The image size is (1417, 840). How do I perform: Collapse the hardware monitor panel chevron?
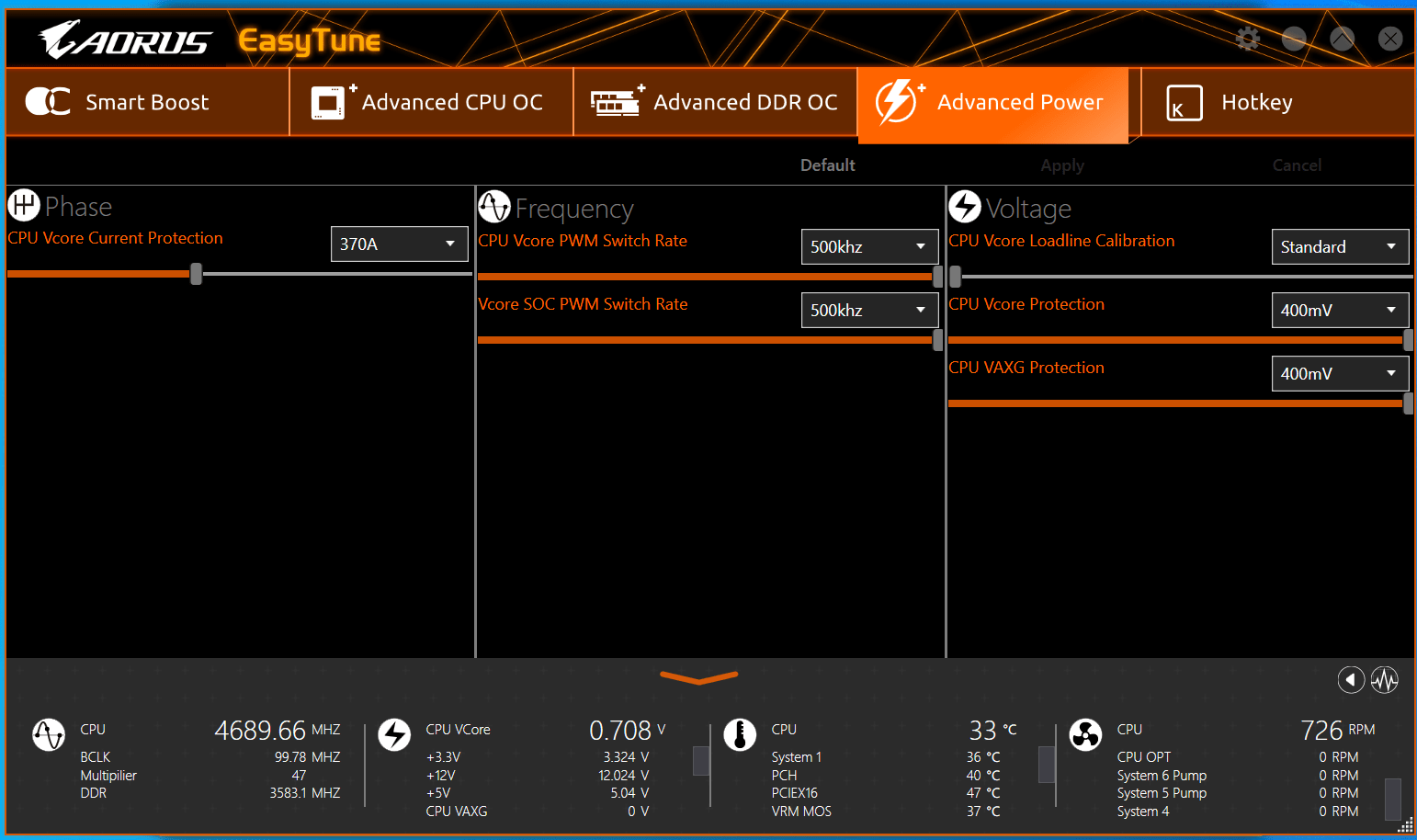[698, 678]
